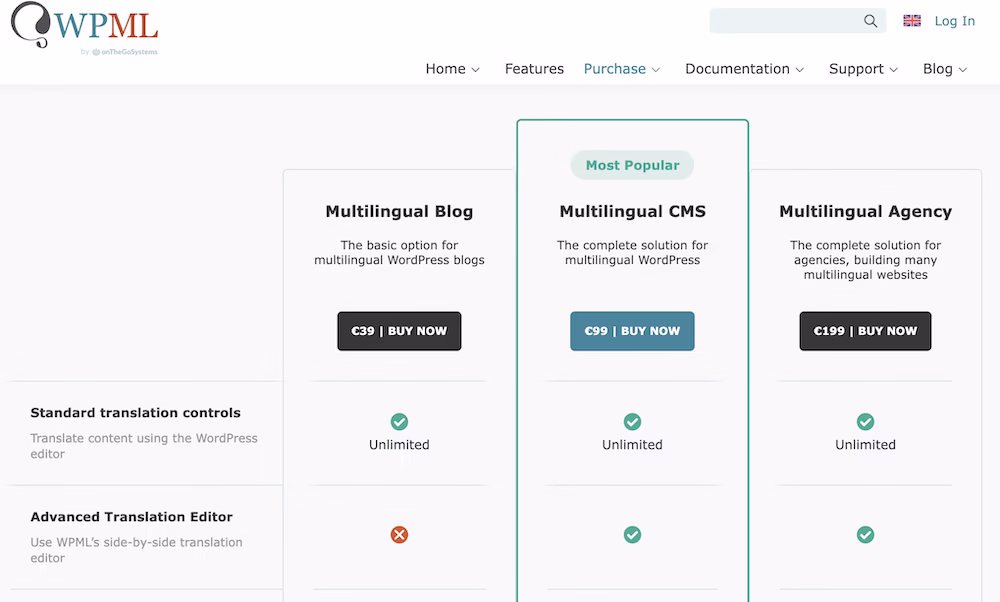Buy Multilingual Agency for €199
Image resolution: width=1000 pixels, height=602 pixels.
pyautogui.click(x=865, y=331)
